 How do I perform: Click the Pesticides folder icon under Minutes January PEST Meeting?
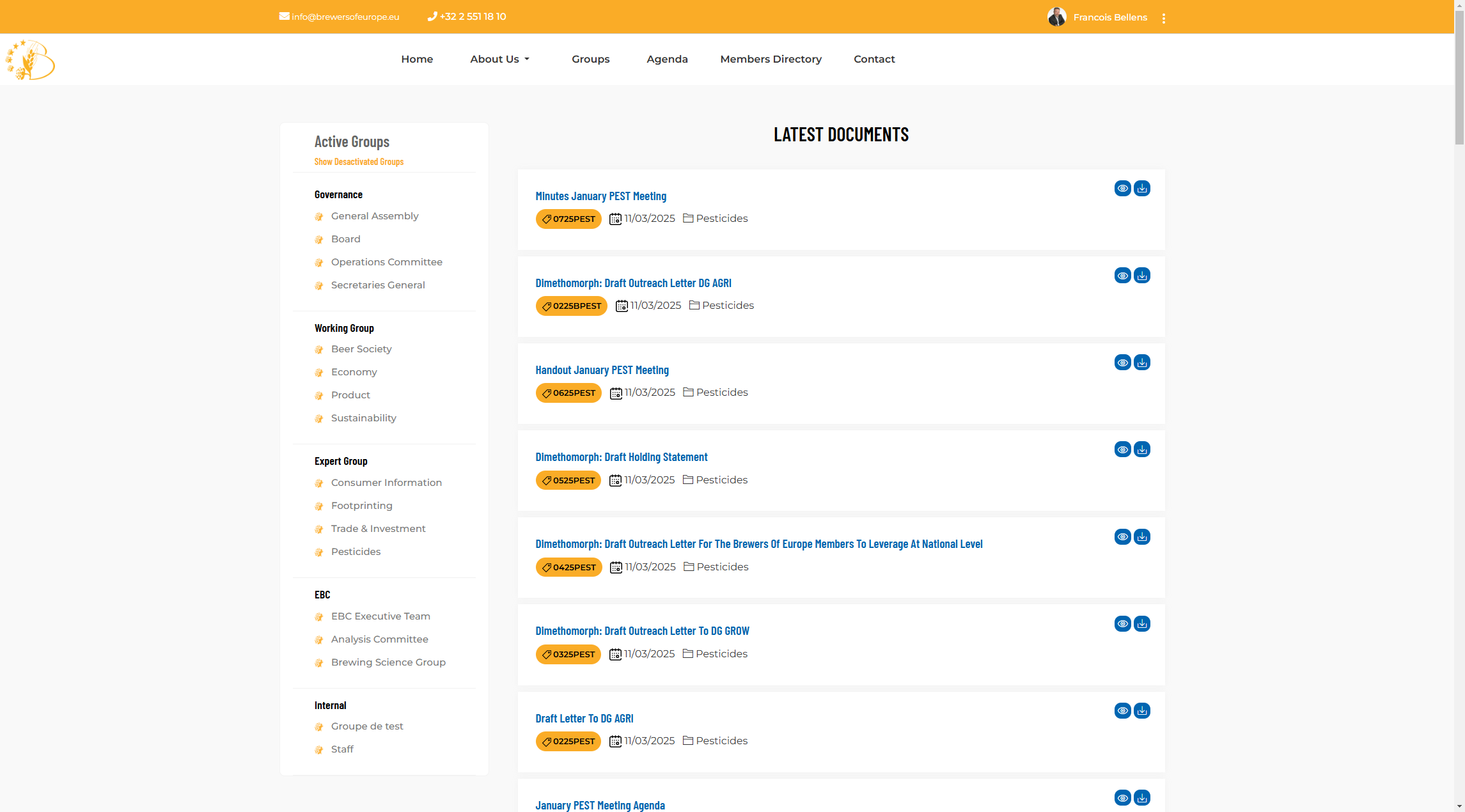689,218
